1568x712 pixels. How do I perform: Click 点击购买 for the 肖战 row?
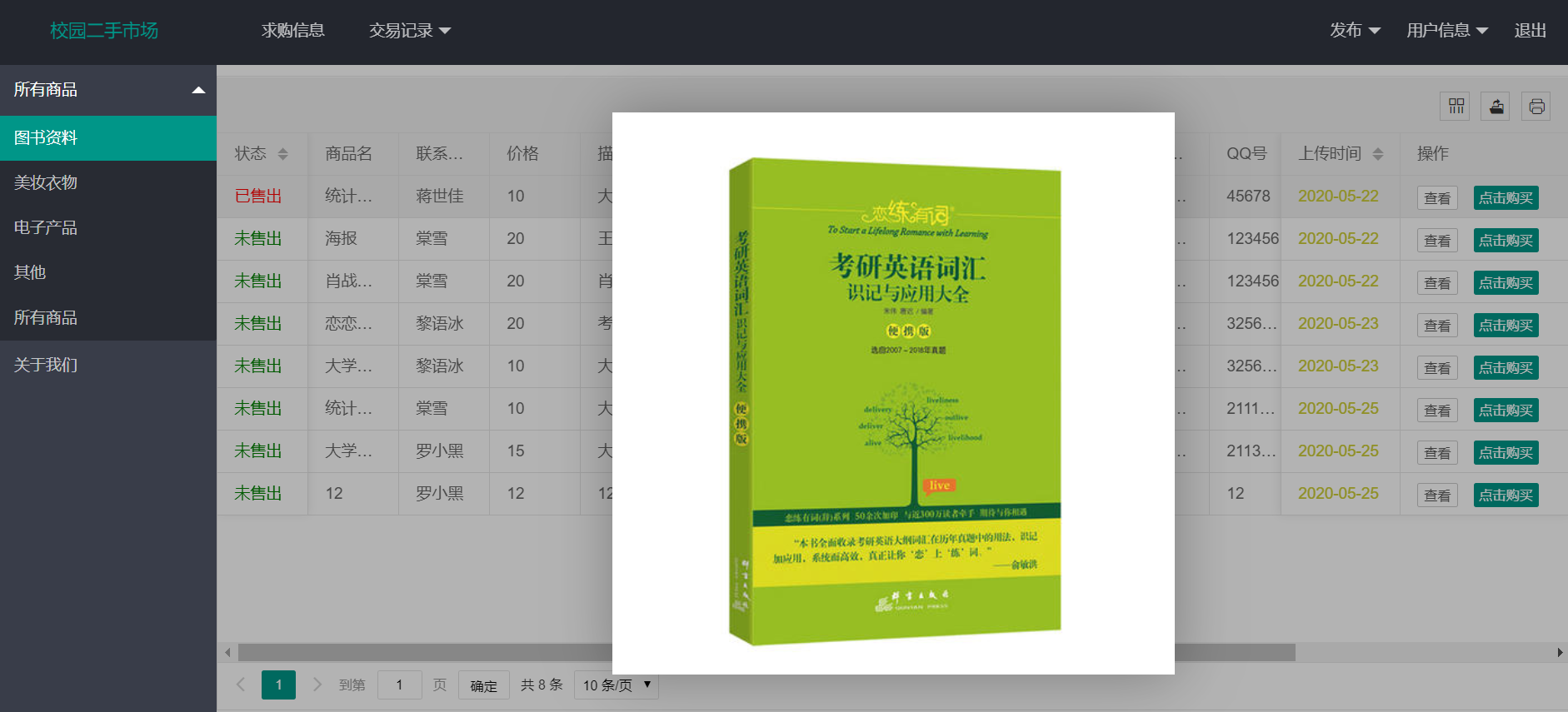tap(1506, 283)
